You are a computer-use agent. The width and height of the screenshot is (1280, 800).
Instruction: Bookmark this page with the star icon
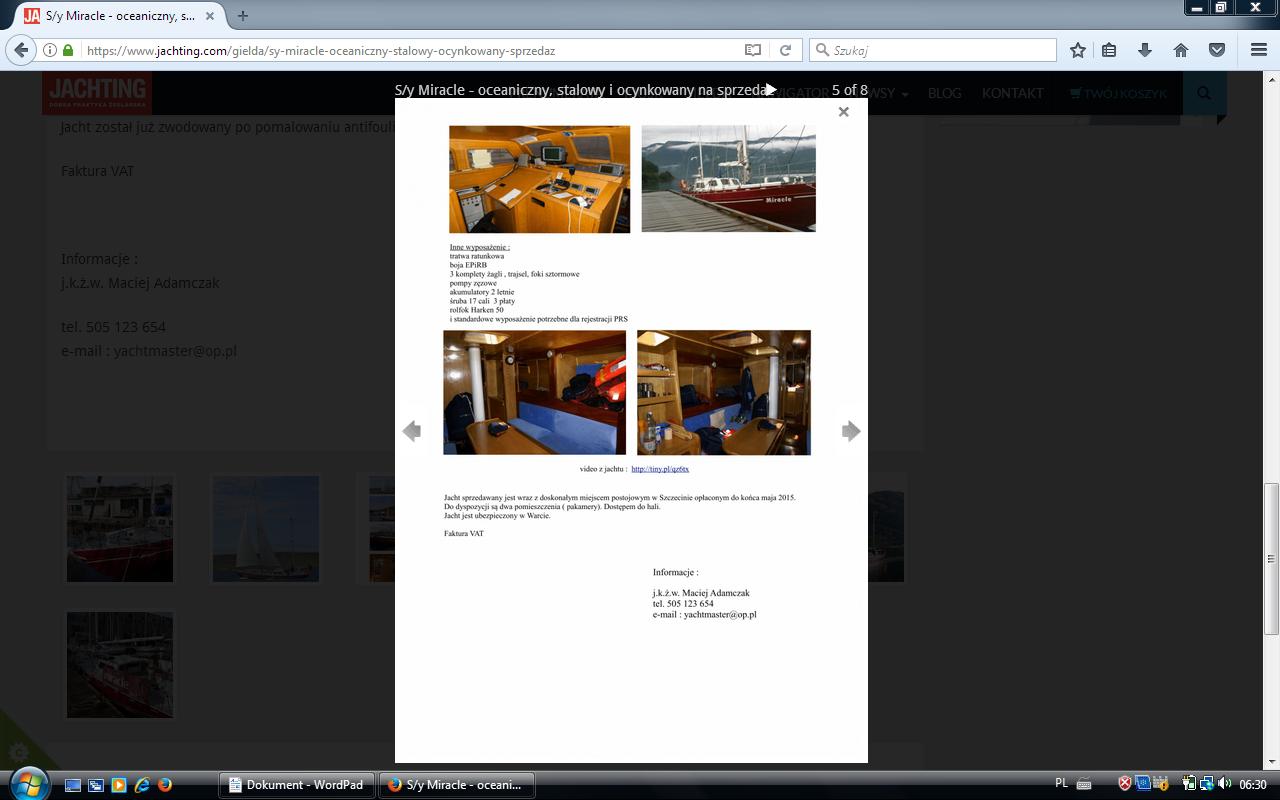1077,50
